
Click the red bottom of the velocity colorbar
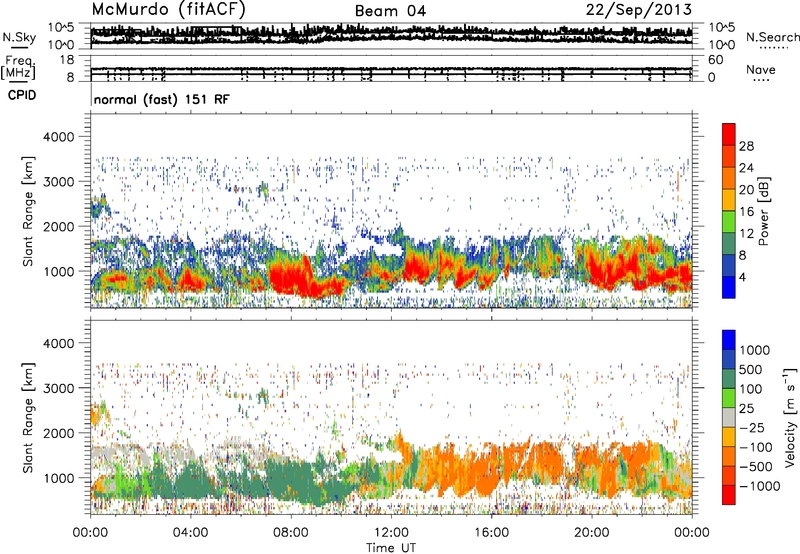coord(729,495)
